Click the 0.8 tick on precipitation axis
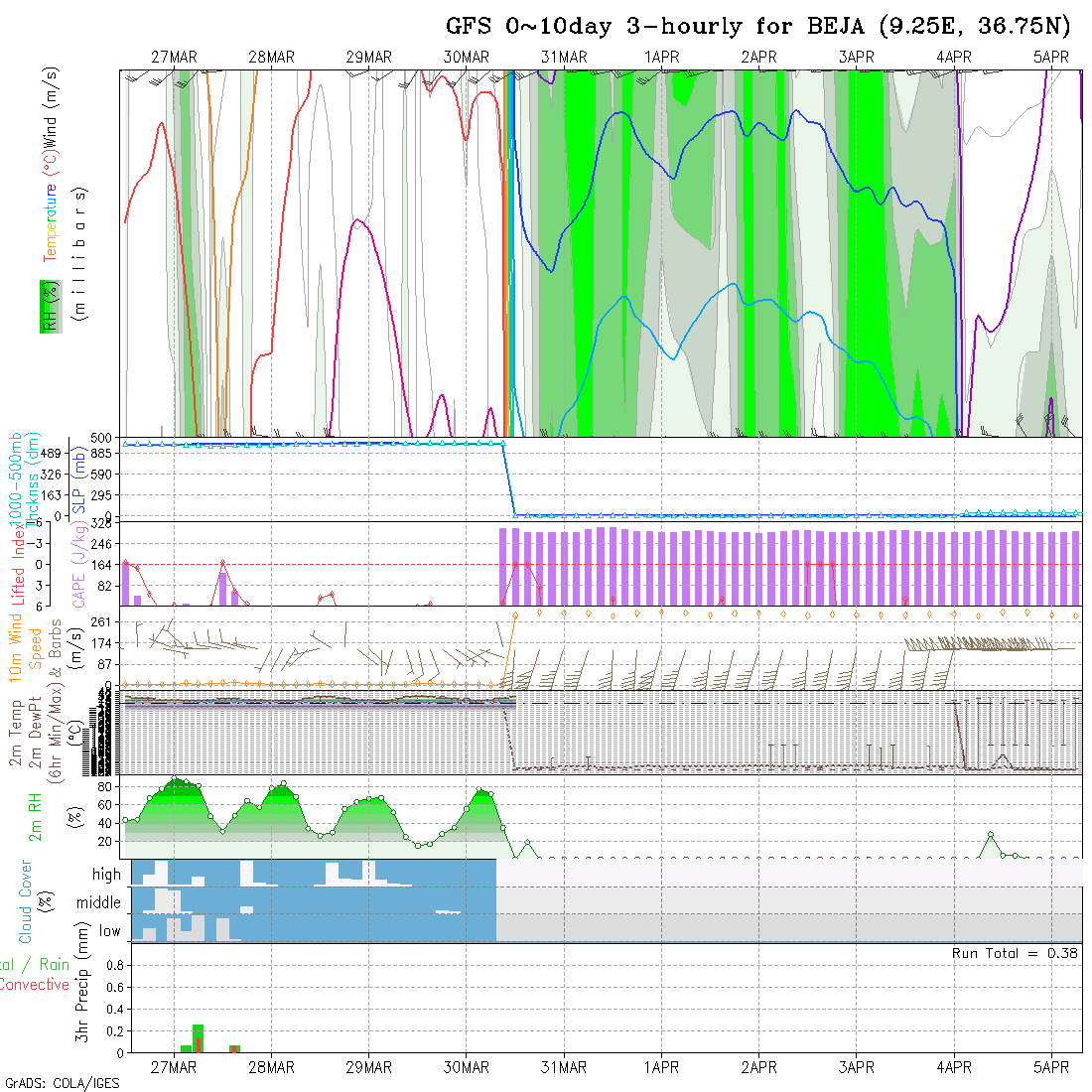 pos(113,965)
